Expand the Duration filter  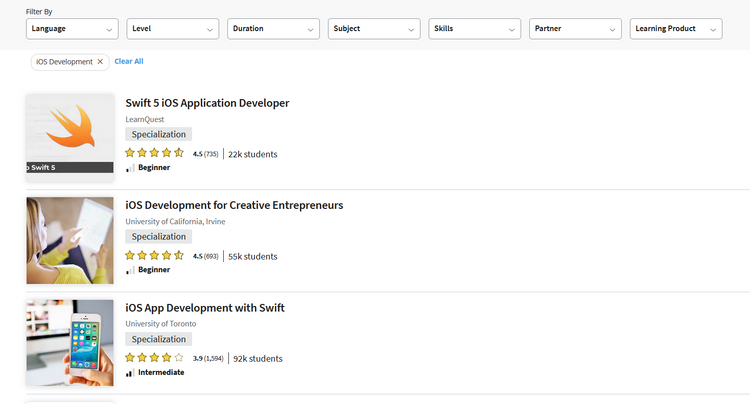(x=273, y=29)
